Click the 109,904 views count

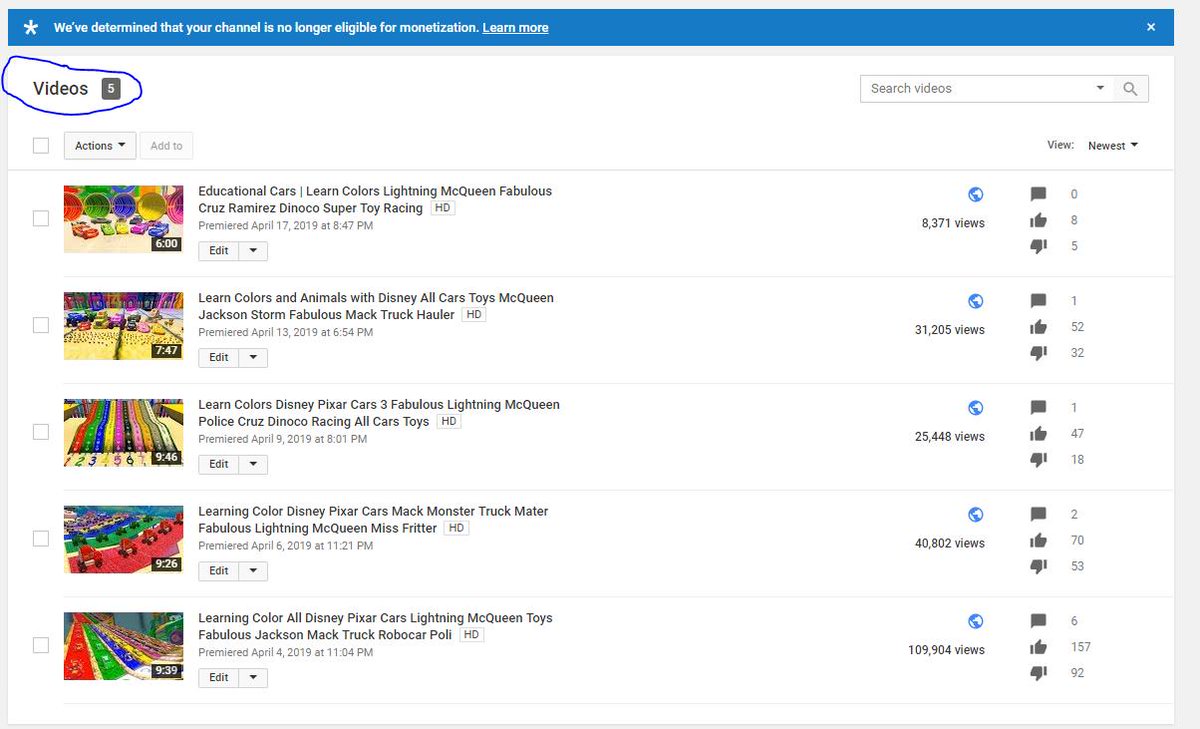[946, 650]
